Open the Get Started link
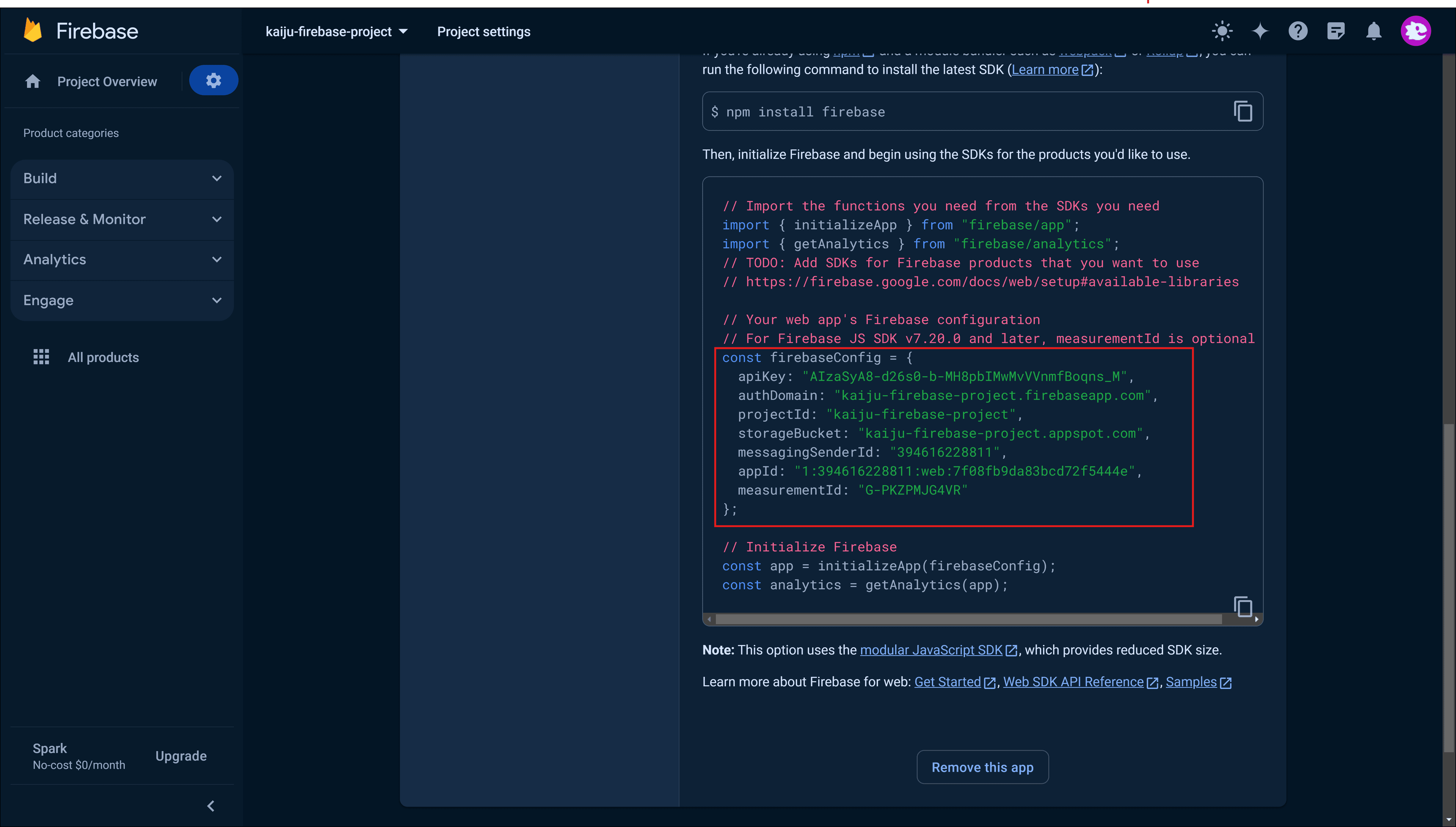Viewport: 1456px width, 827px height. click(x=955, y=682)
